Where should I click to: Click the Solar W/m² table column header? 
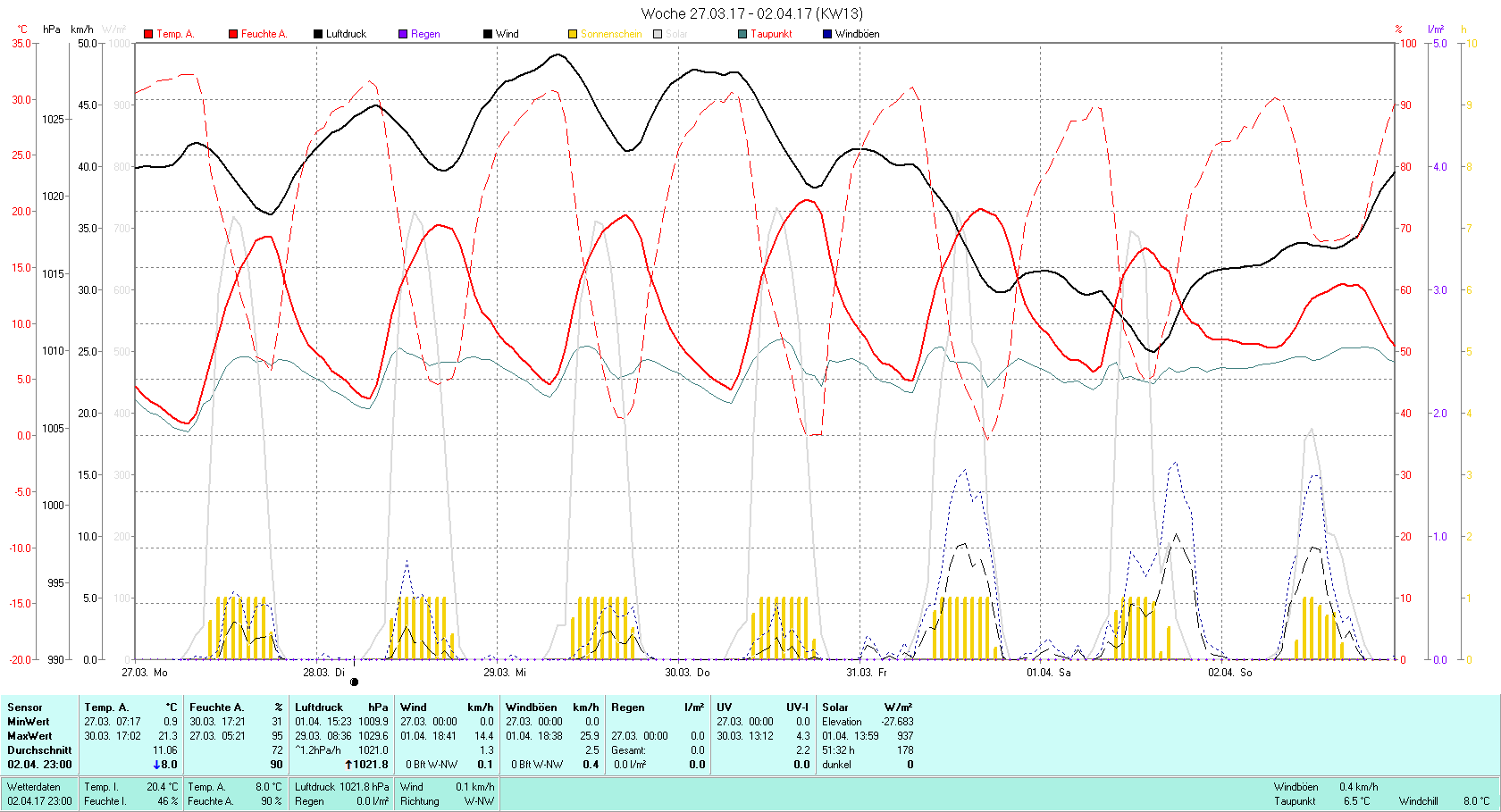(x=868, y=707)
